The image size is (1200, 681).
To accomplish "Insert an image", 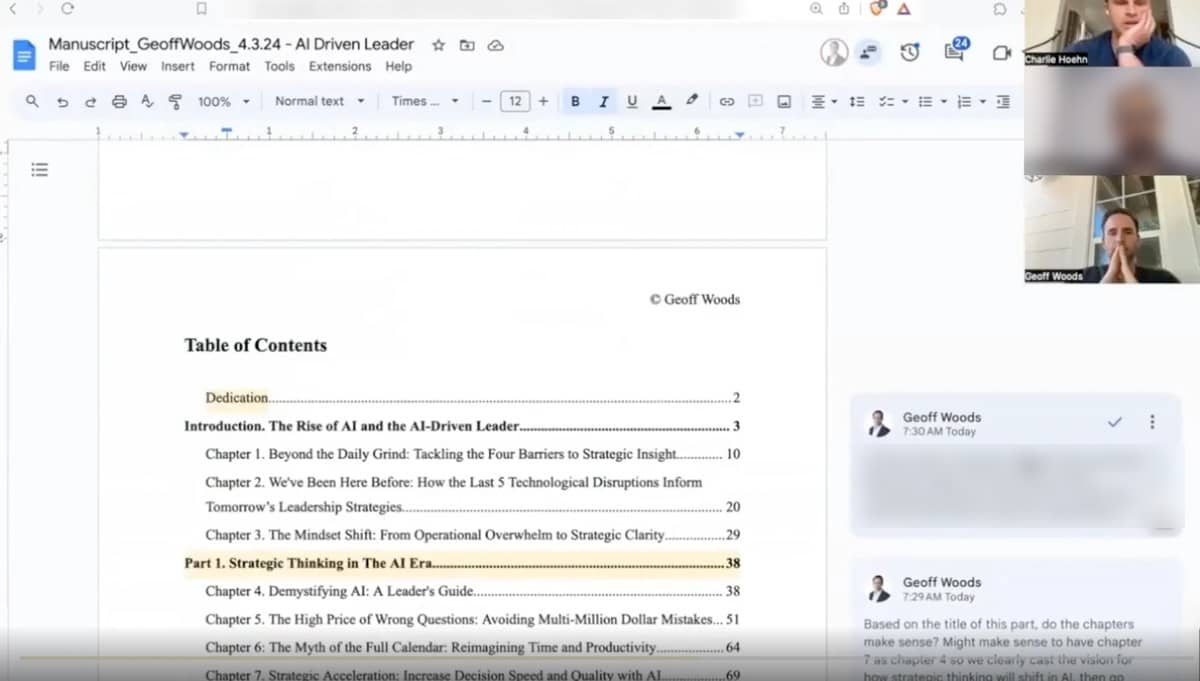I will tap(784, 101).
